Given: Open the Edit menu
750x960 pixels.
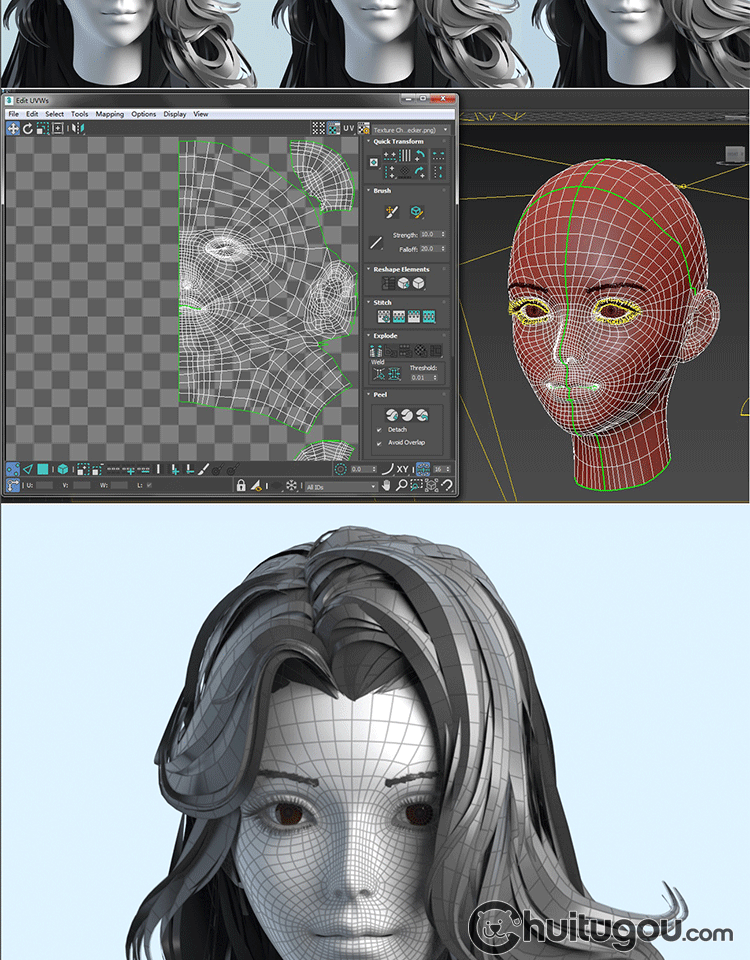Looking at the screenshot, I should tap(32, 114).
